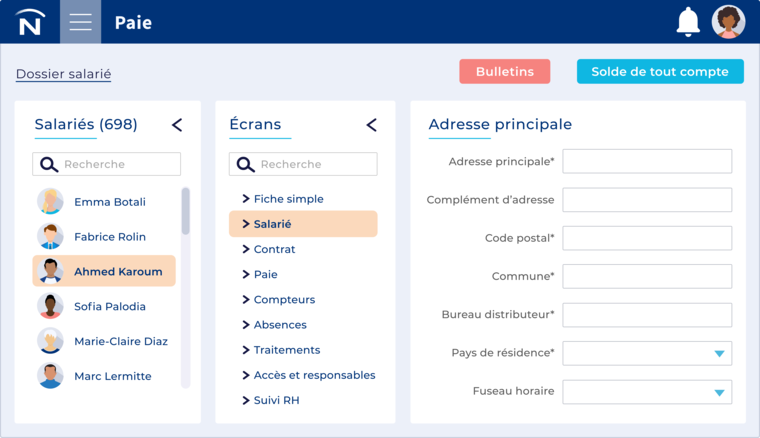Collapse the Écrans panel
This screenshot has width=760, height=438.
click(x=371, y=125)
